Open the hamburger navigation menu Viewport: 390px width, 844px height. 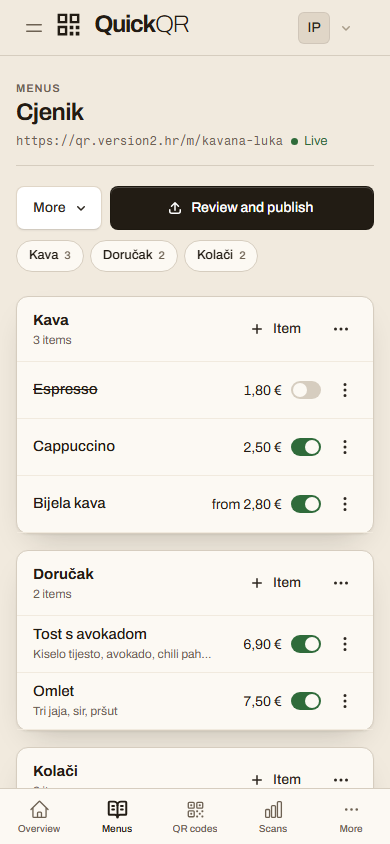34,27
